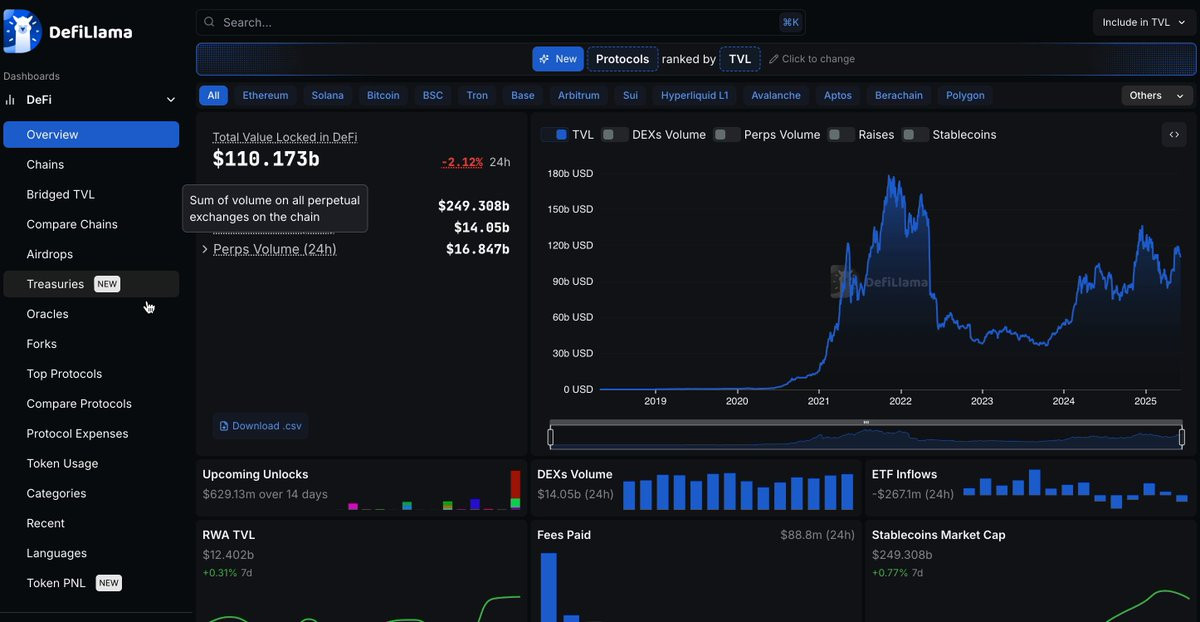Screen dimensions: 1200x622
Task: Click the chart range slider right handle
Action: click(1182, 437)
